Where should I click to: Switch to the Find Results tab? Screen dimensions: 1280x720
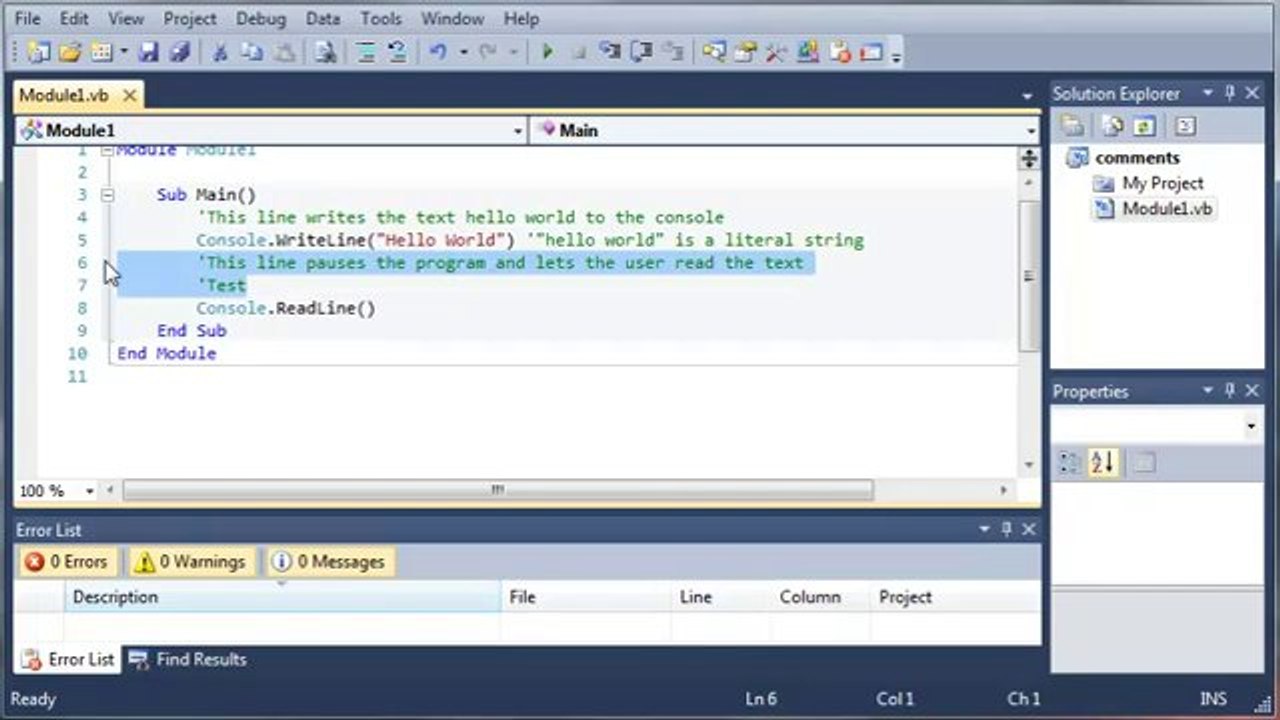[187, 659]
